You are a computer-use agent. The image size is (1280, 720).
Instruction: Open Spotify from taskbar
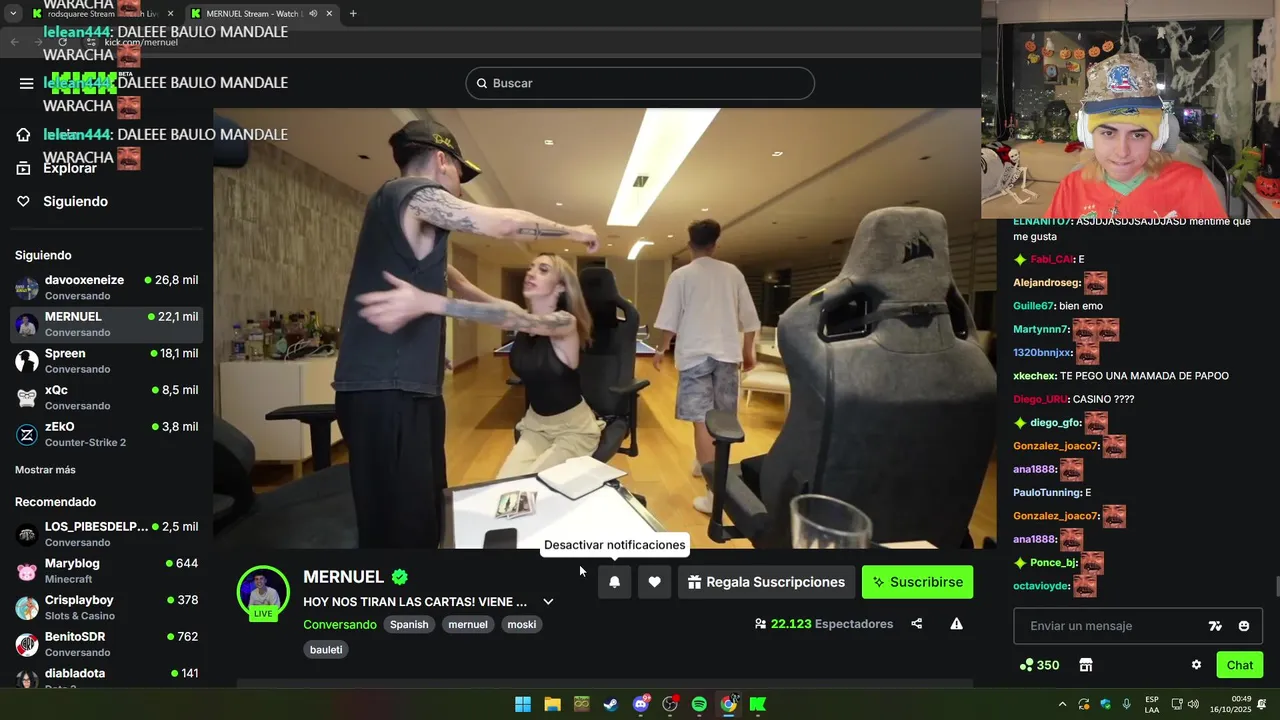tap(699, 704)
